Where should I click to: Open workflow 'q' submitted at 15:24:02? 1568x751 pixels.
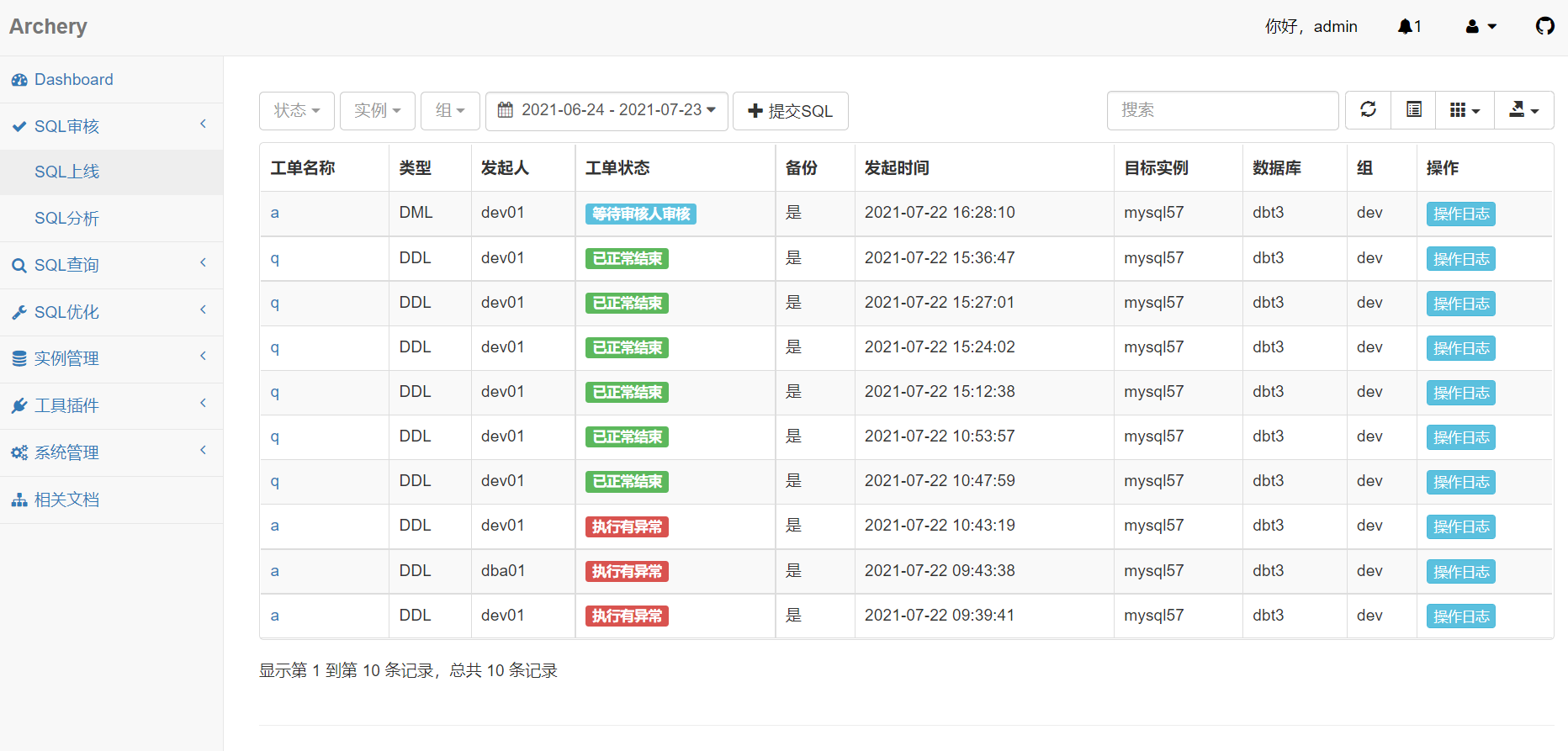point(275,347)
